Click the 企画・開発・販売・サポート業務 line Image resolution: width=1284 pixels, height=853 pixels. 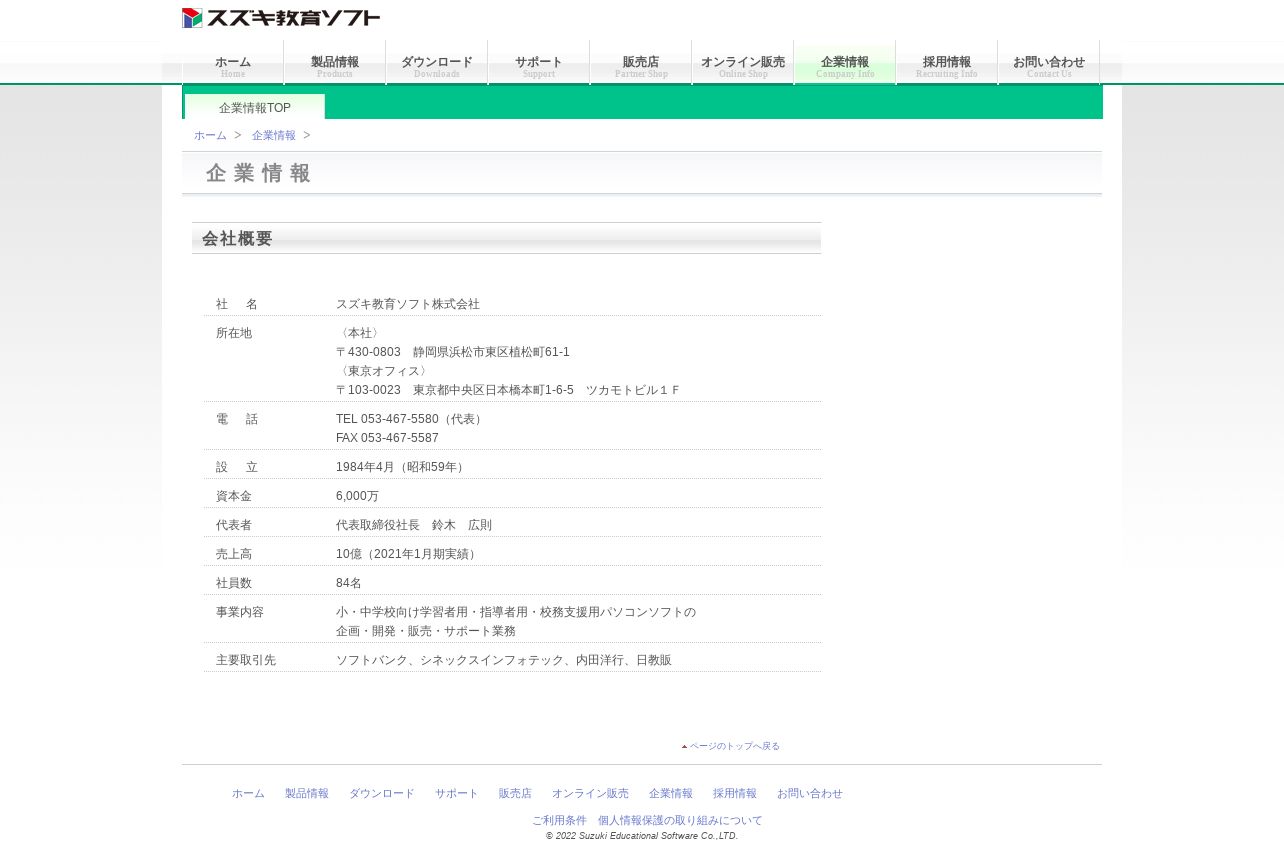pos(426,631)
